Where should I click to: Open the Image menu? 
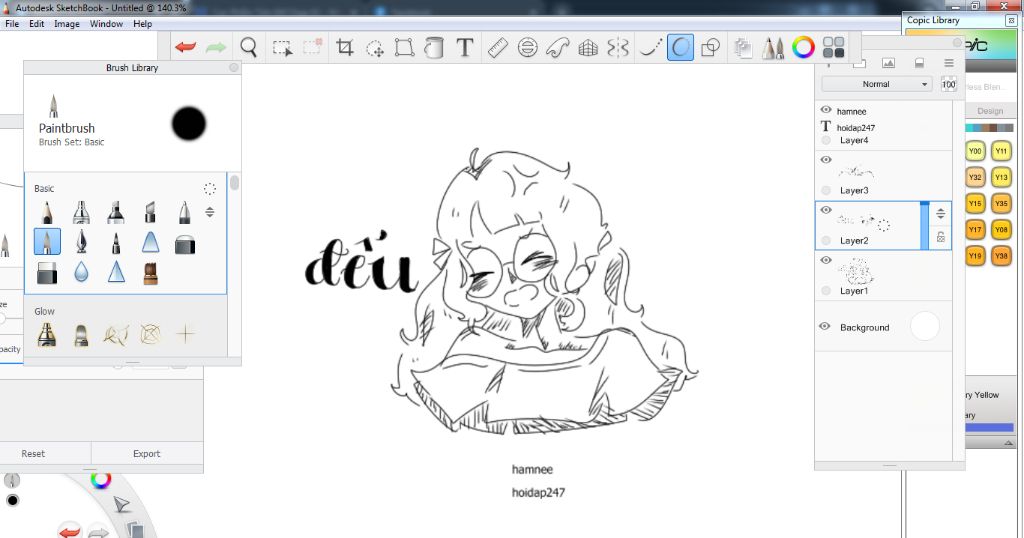click(67, 24)
